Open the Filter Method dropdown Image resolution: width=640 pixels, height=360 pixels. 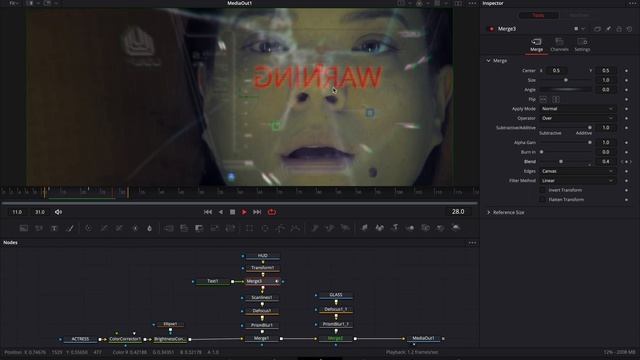click(577, 180)
